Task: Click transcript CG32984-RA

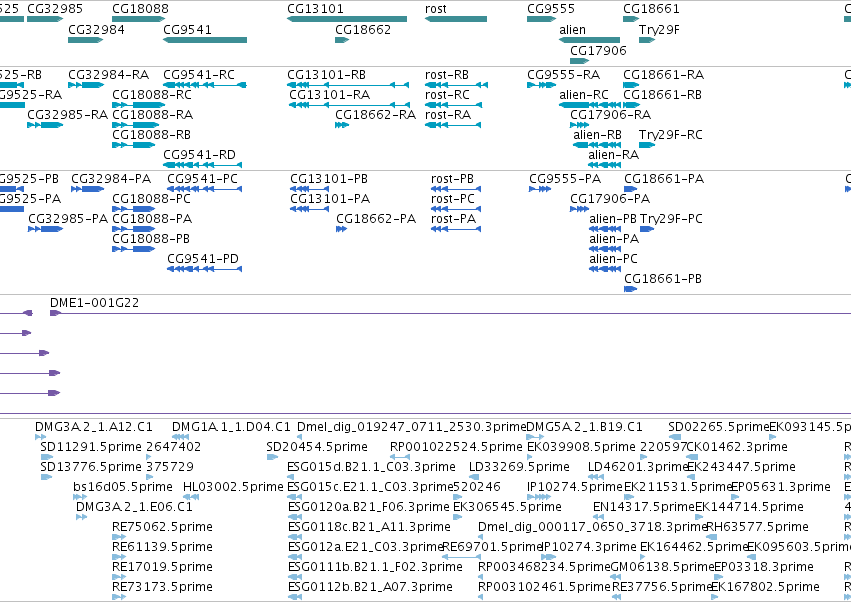Action: [x=109, y=75]
